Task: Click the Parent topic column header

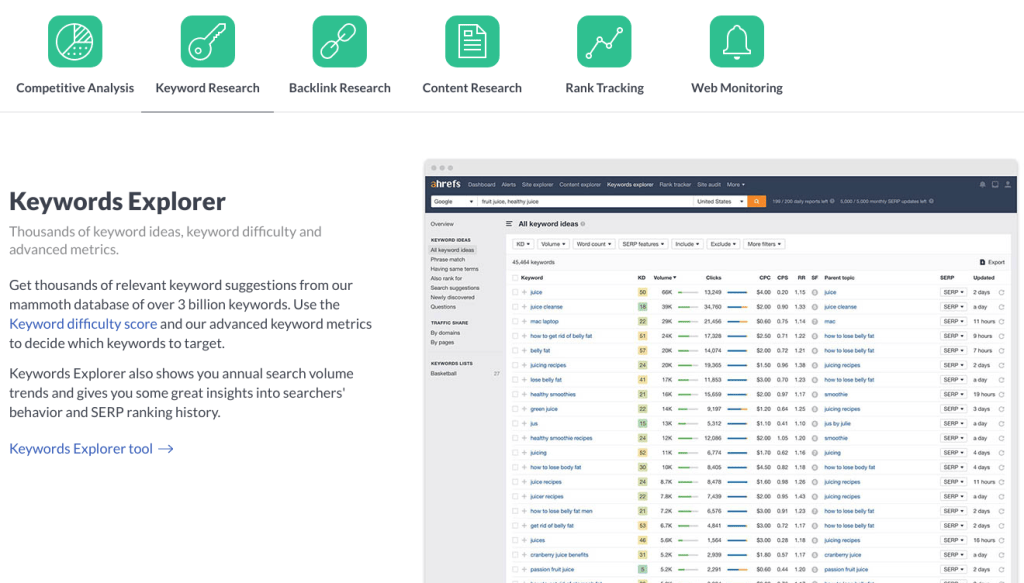Action: [x=839, y=278]
